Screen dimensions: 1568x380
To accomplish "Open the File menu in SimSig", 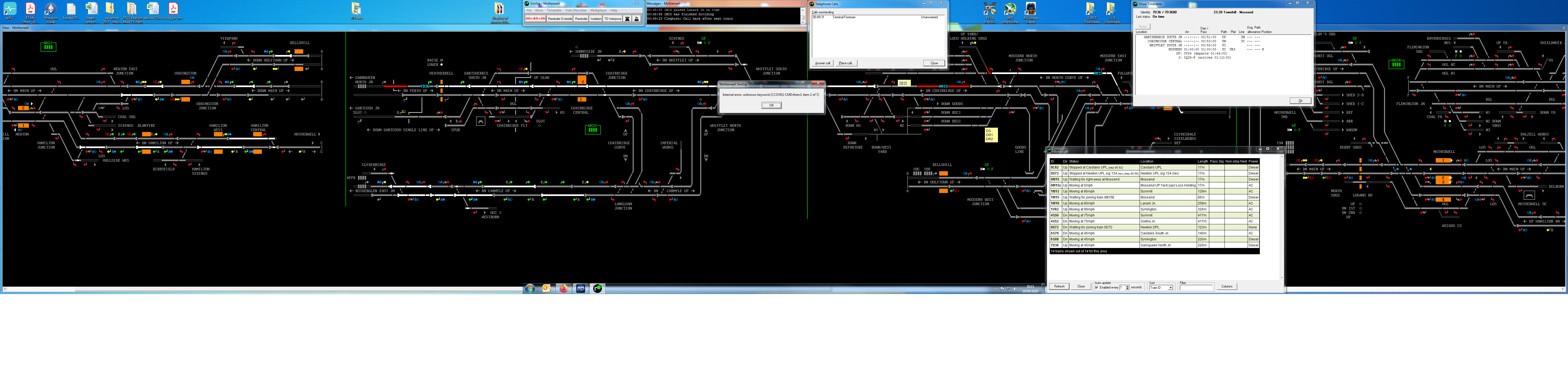I will pyautogui.click(x=529, y=10).
